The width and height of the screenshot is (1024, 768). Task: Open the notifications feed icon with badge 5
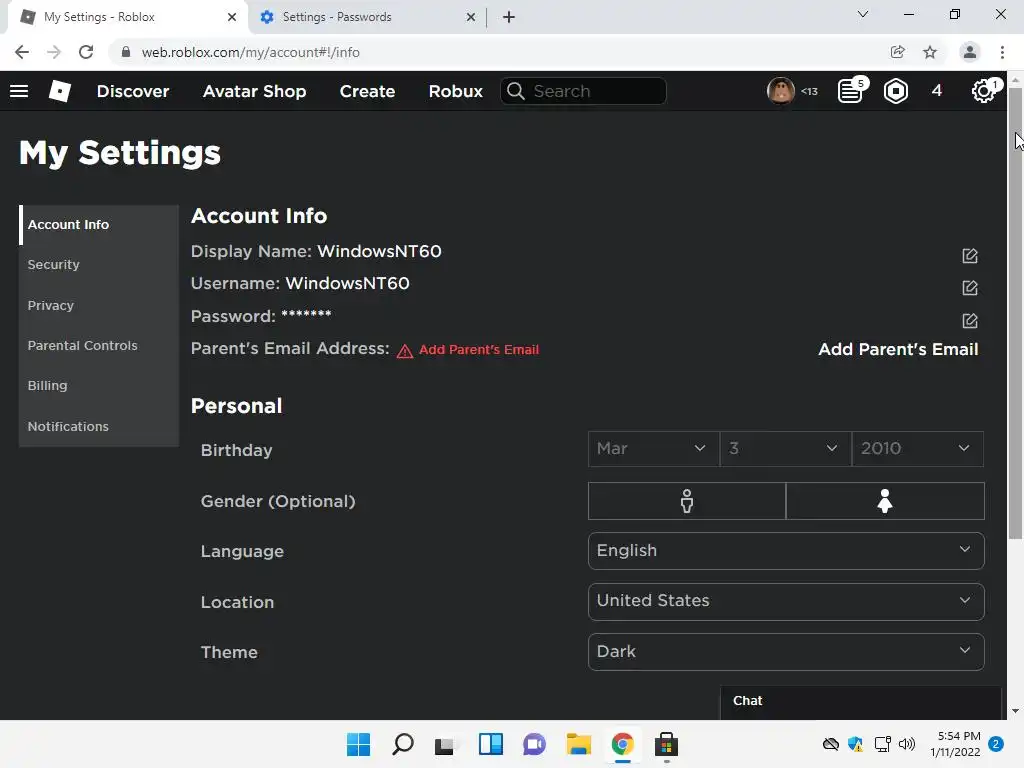[x=850, y=91]
